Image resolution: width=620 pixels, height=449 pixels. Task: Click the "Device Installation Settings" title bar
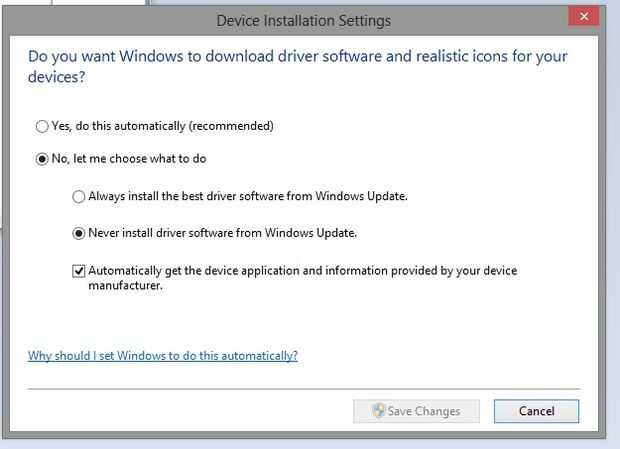pos(303,20)
